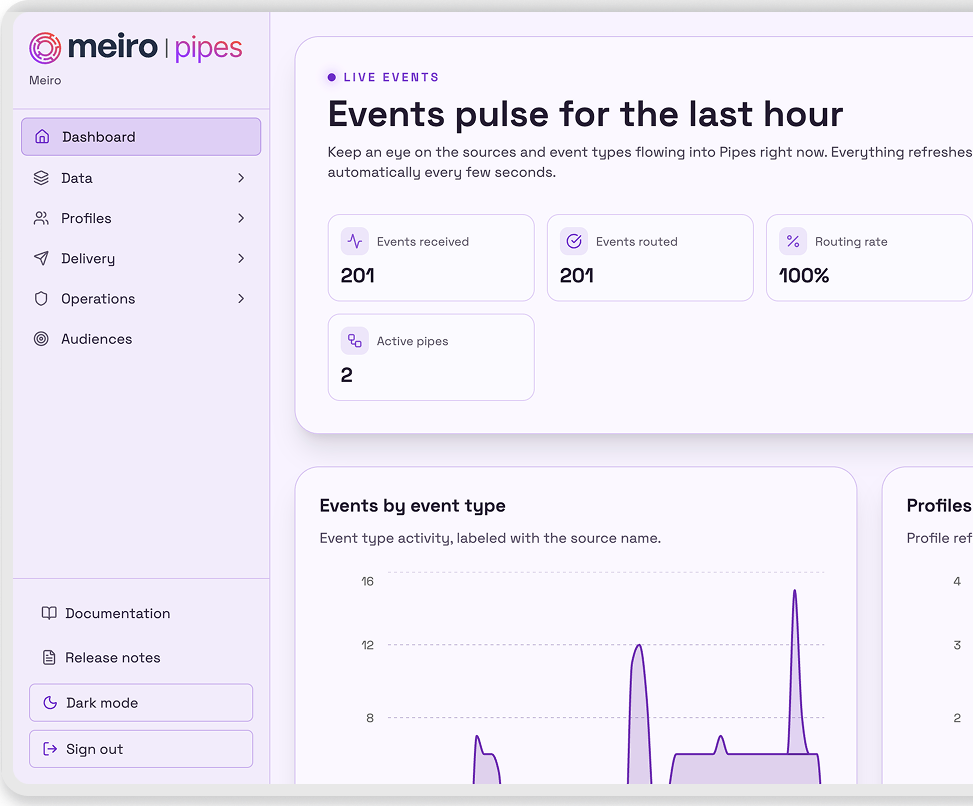Open the Delivery menu item

141,258
